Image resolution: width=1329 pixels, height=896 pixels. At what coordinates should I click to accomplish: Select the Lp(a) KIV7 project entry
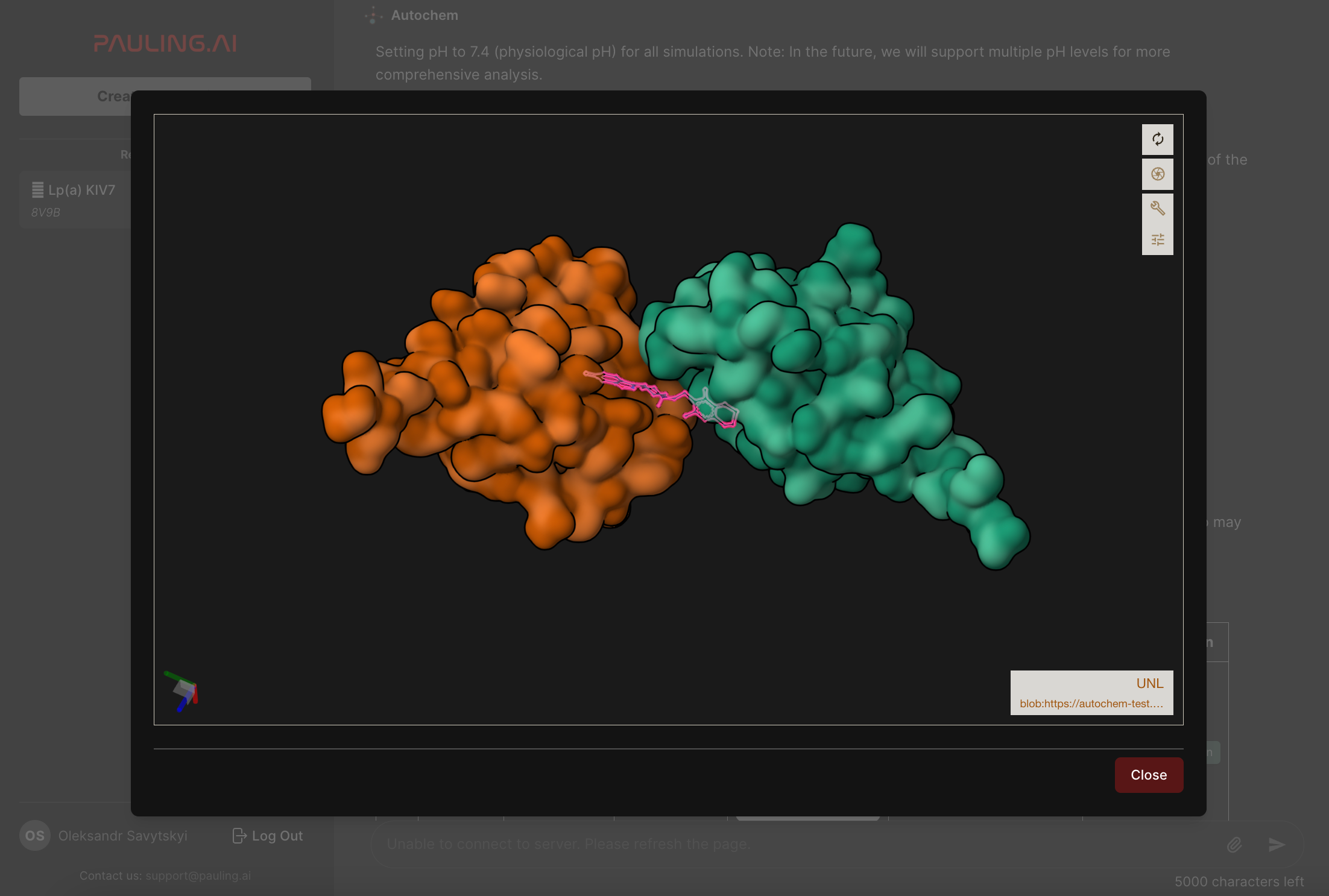pos(81,189)
